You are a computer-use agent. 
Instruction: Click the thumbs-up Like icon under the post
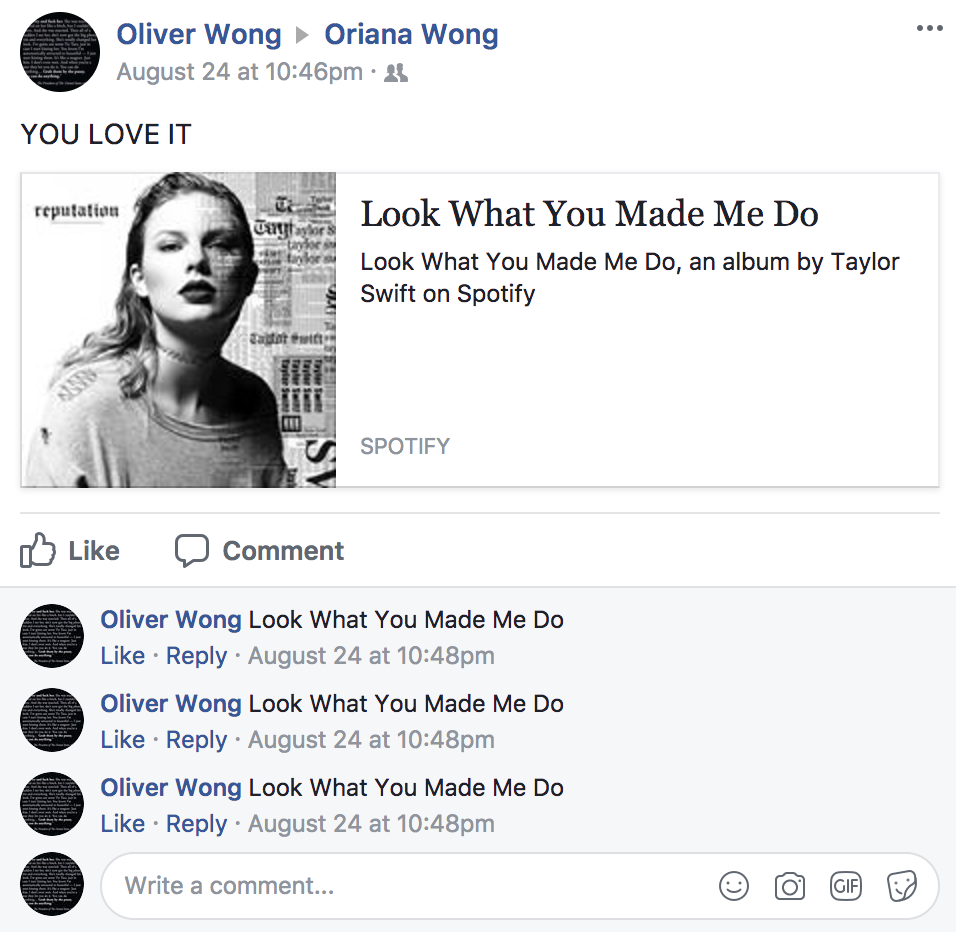pyautogui.click(x=38, y=550)
